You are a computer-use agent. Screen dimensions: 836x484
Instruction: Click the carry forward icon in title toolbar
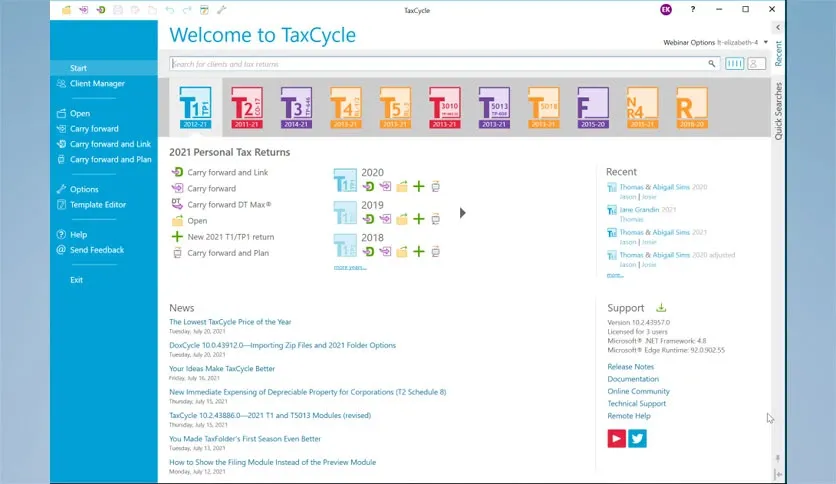83,10
